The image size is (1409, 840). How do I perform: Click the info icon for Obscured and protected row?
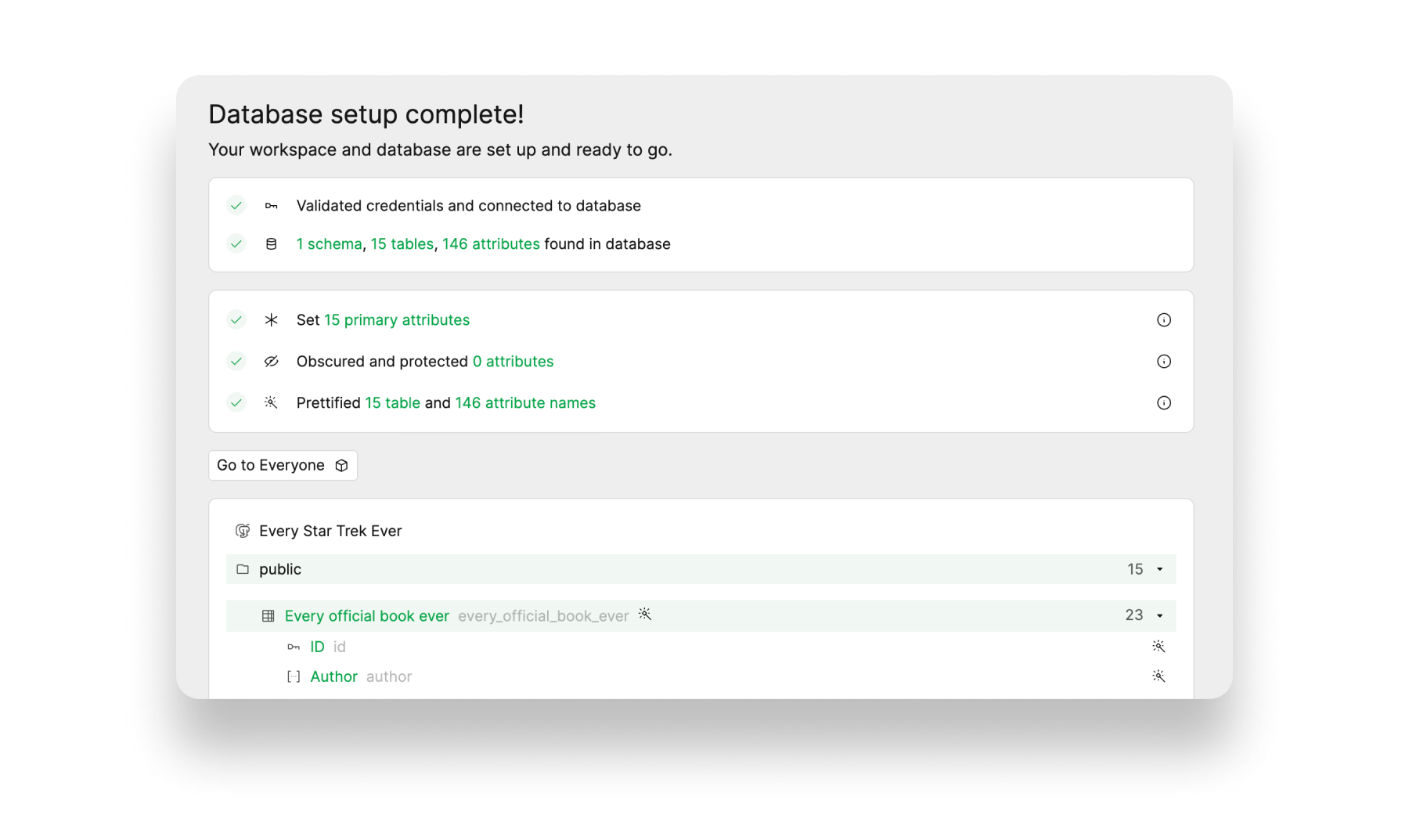pos(1164,361)
